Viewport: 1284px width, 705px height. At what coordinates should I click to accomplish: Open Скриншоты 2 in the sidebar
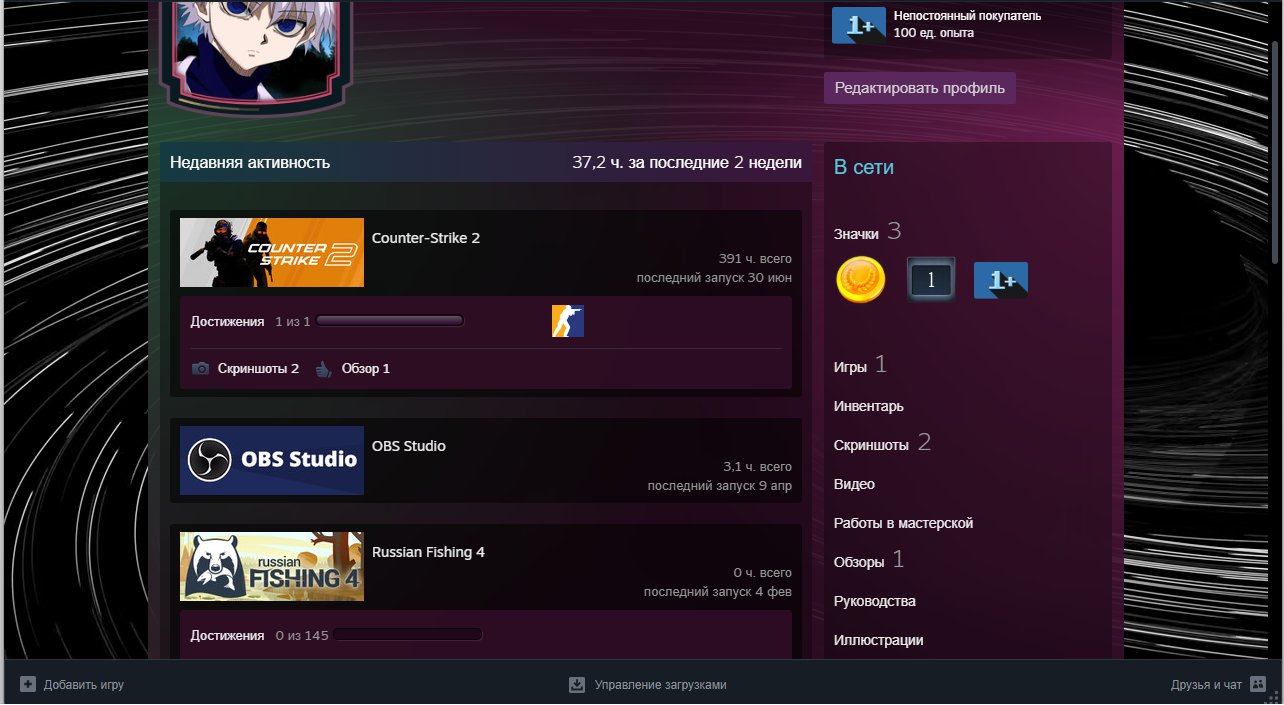coord(882,443)
